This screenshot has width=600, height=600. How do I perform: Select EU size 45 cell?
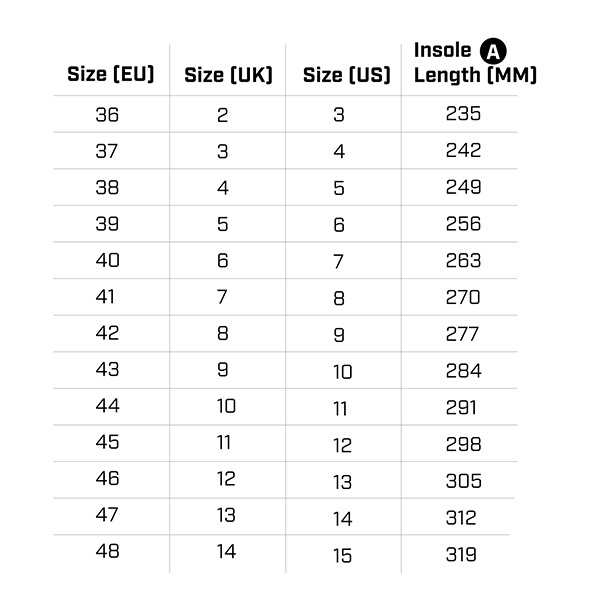click(x=107, y=443)
